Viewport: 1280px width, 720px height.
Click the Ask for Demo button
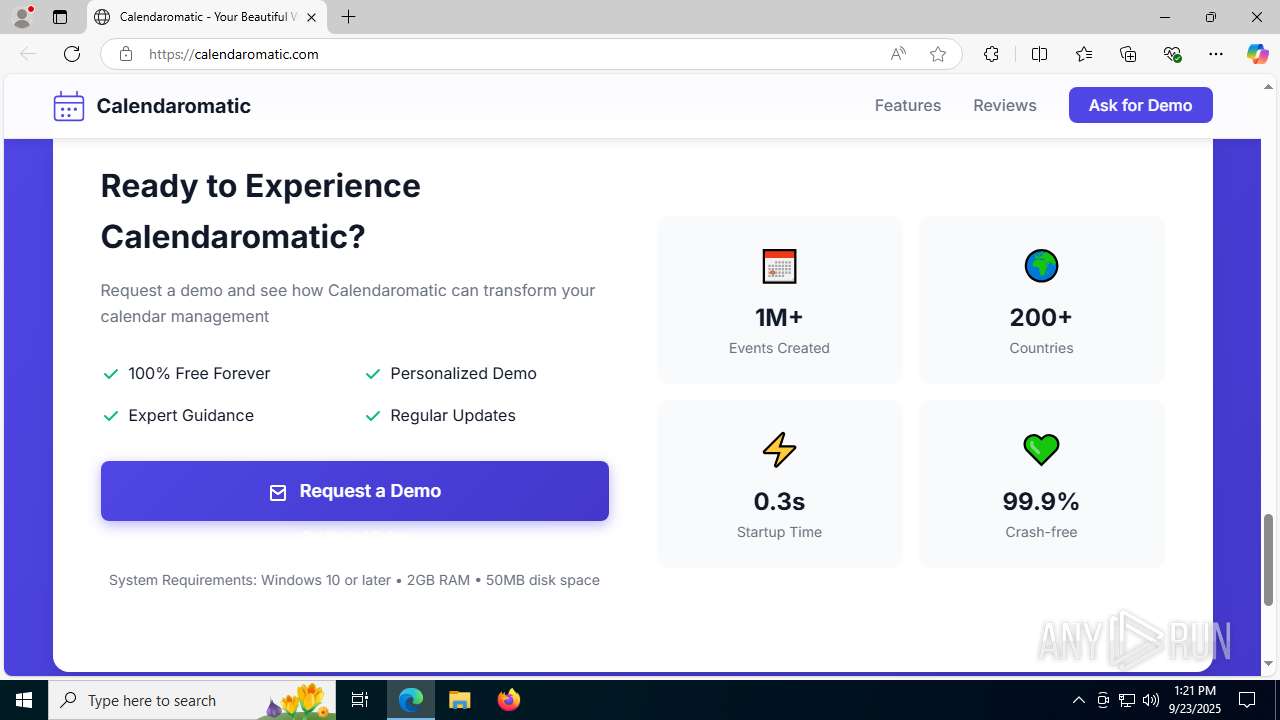click(x=1141, y=105)
